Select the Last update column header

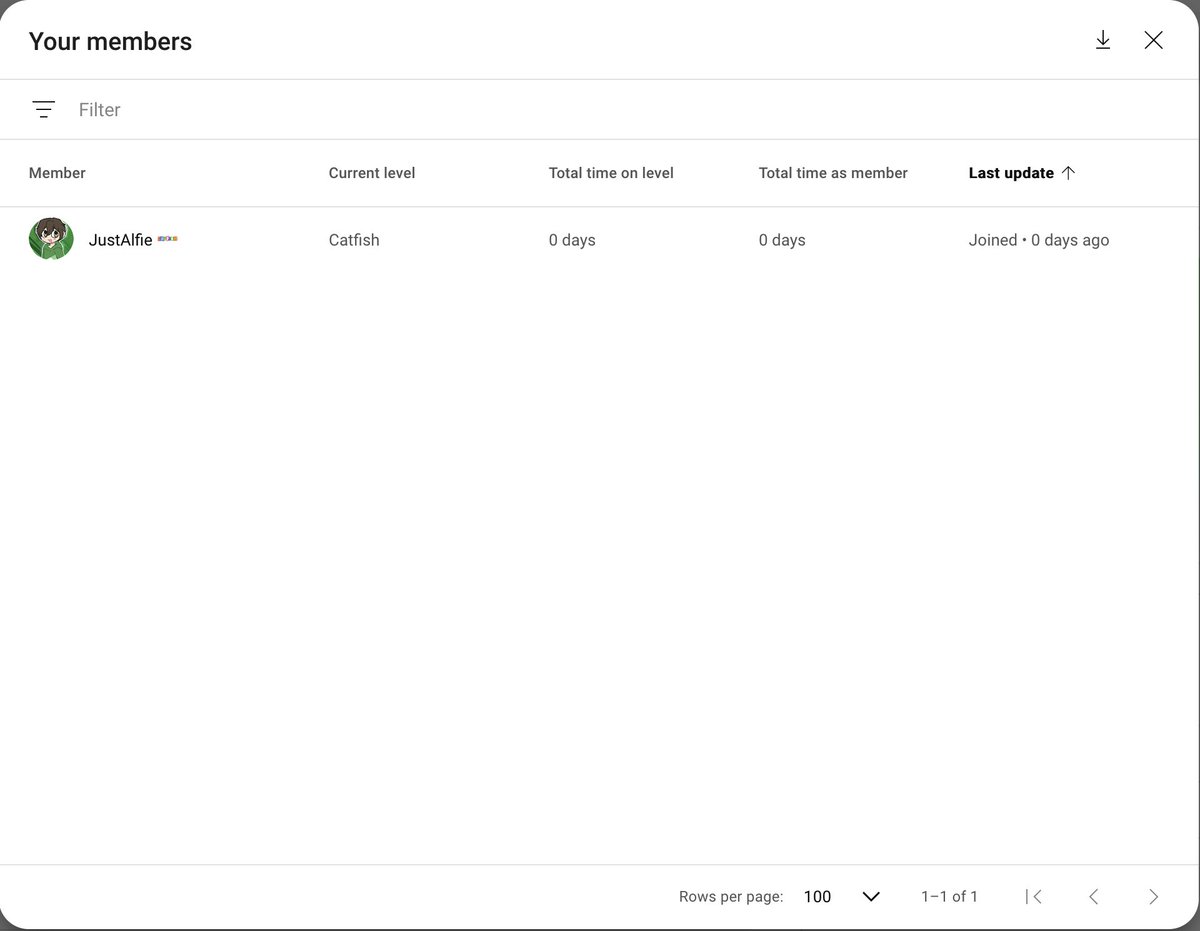coord(1011,173)
